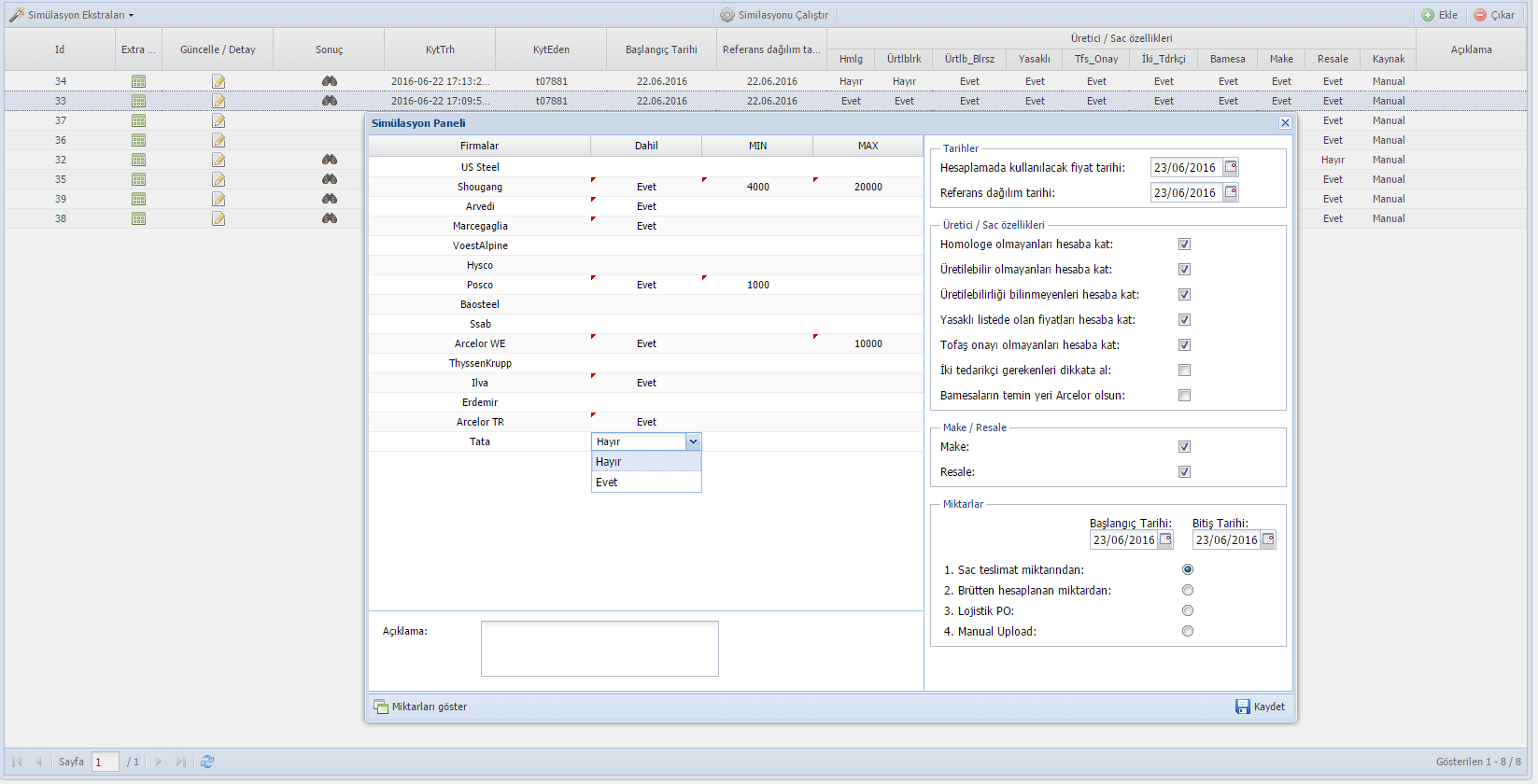Select the Arcelor WE MAX value 10000
Viewport: 1538px width, 784px height.
pos(868,343)
